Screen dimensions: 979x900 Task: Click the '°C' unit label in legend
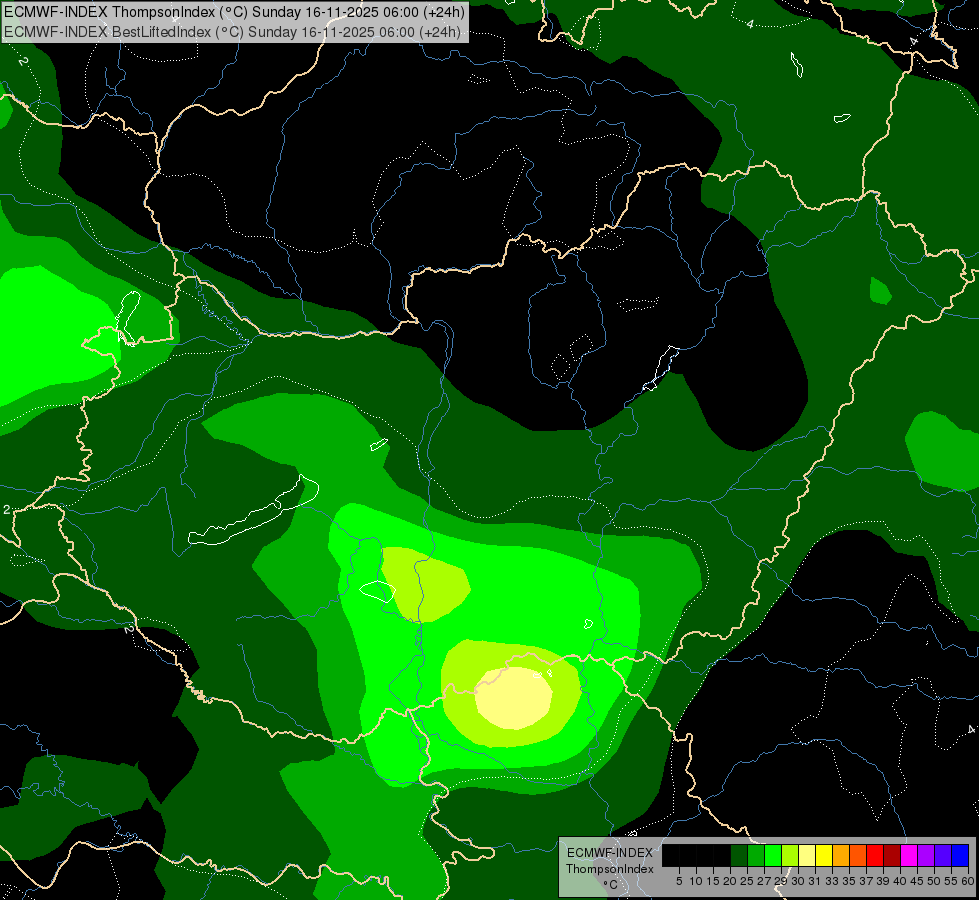[610, 885]
